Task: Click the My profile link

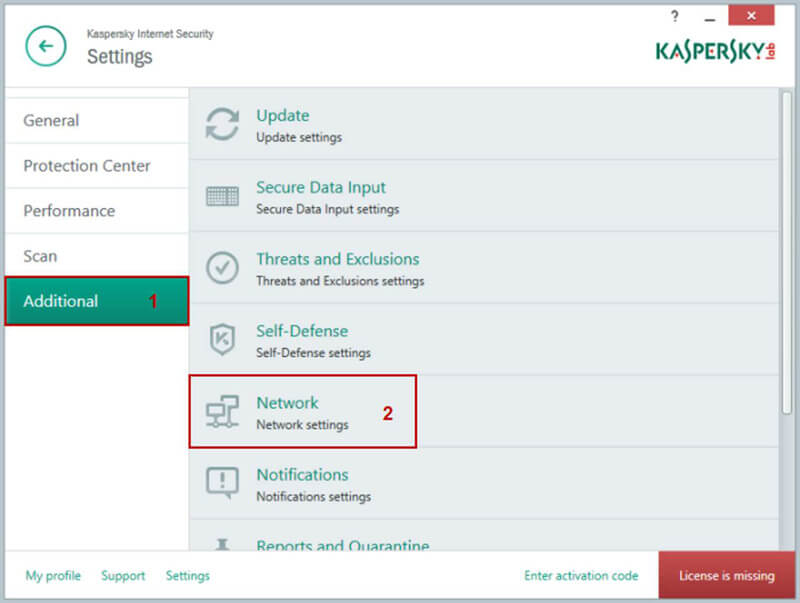Action: click(x=53, y=576)
